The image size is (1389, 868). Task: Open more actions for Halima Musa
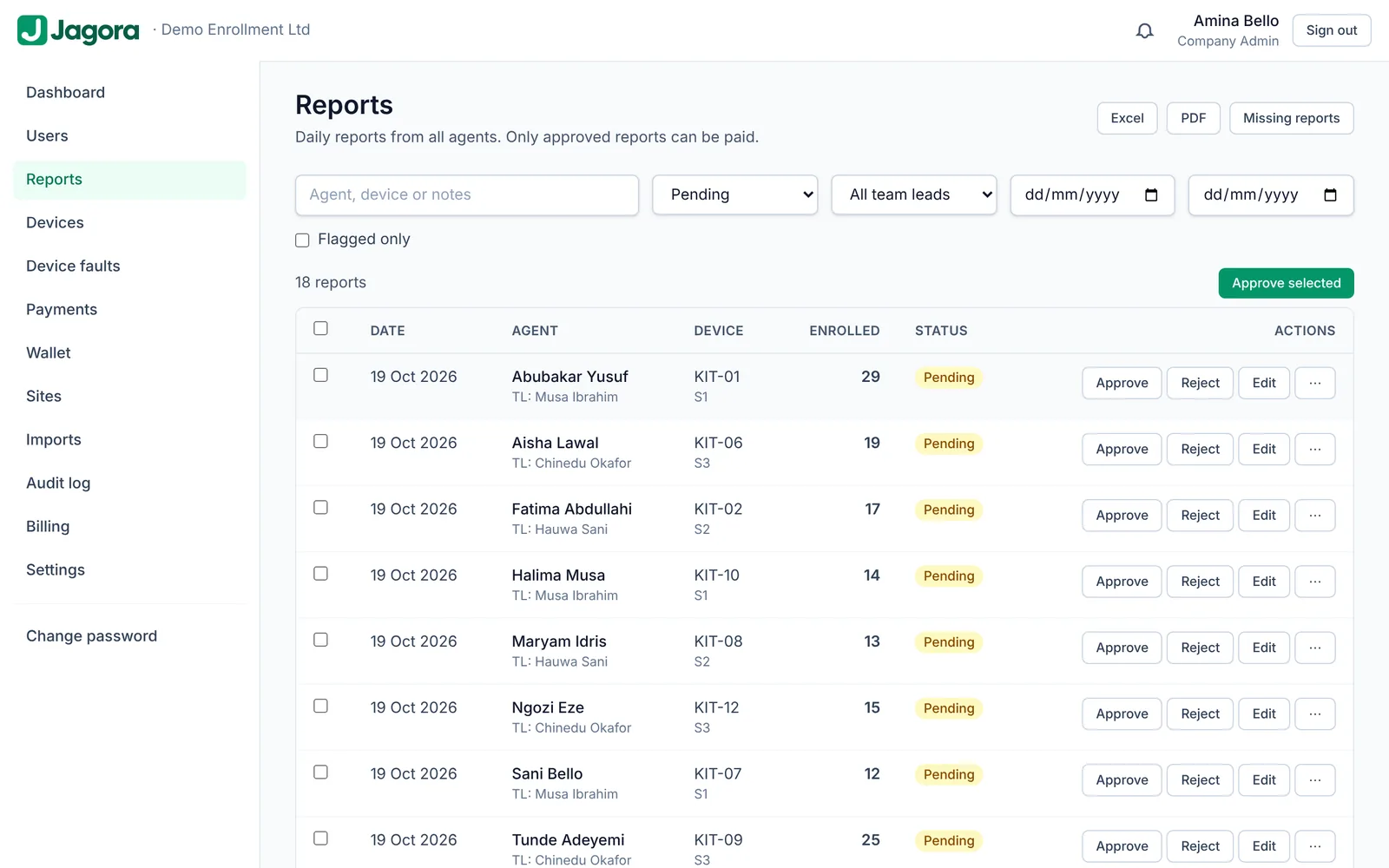click(1315, 582)
